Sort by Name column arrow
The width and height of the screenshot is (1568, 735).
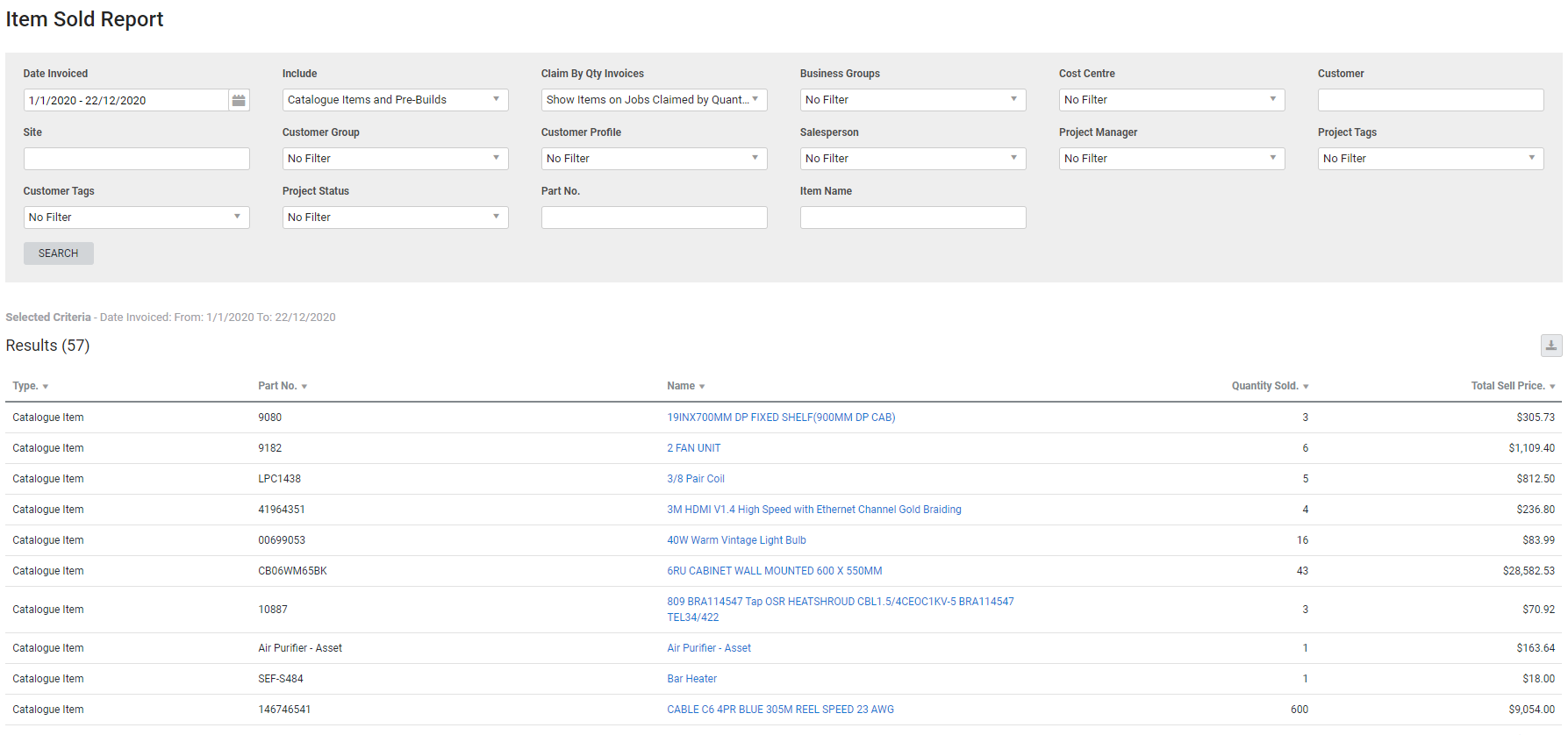(x=702, y=387)
